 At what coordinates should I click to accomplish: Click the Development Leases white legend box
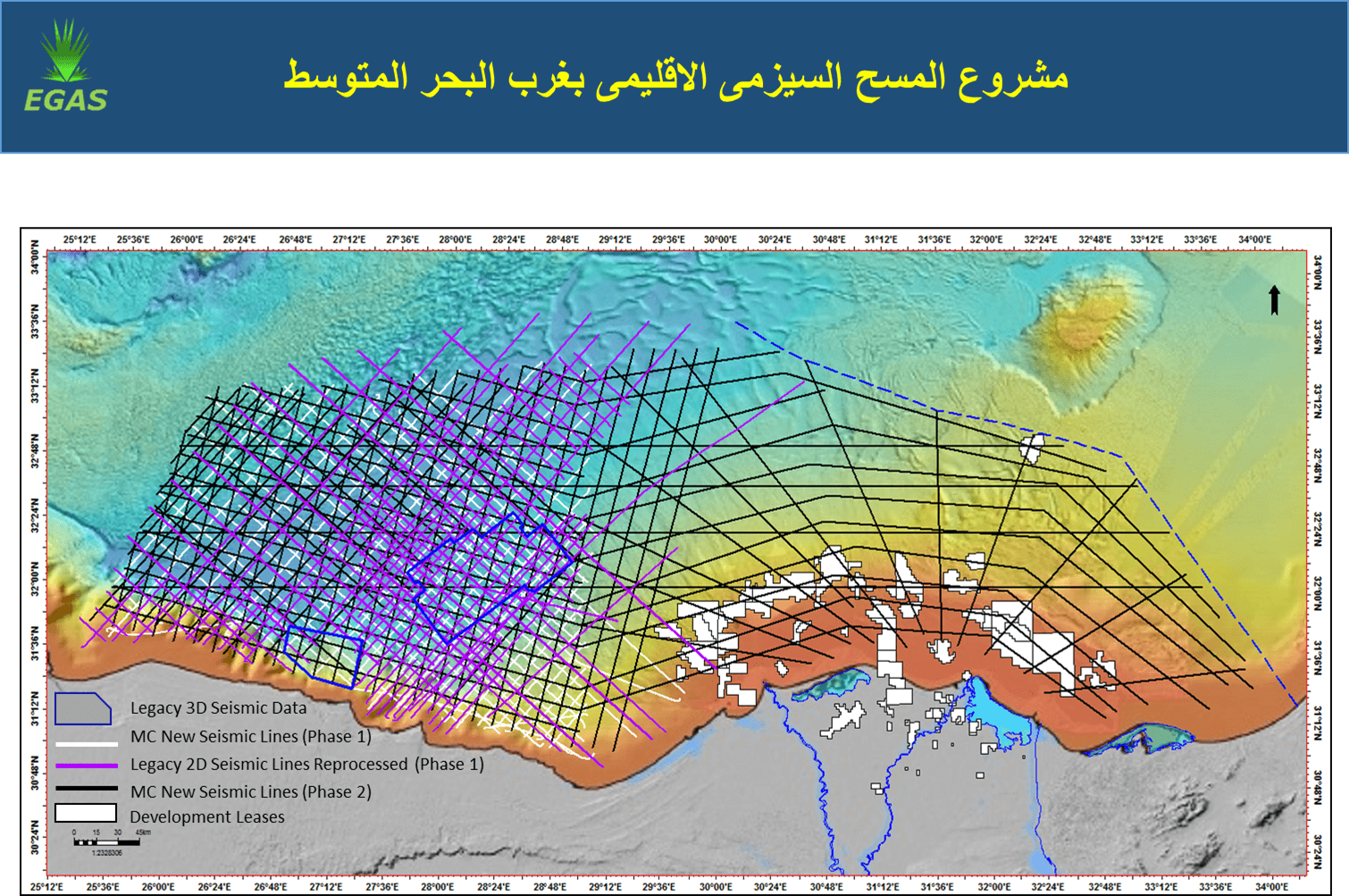[x=86, y=814]
